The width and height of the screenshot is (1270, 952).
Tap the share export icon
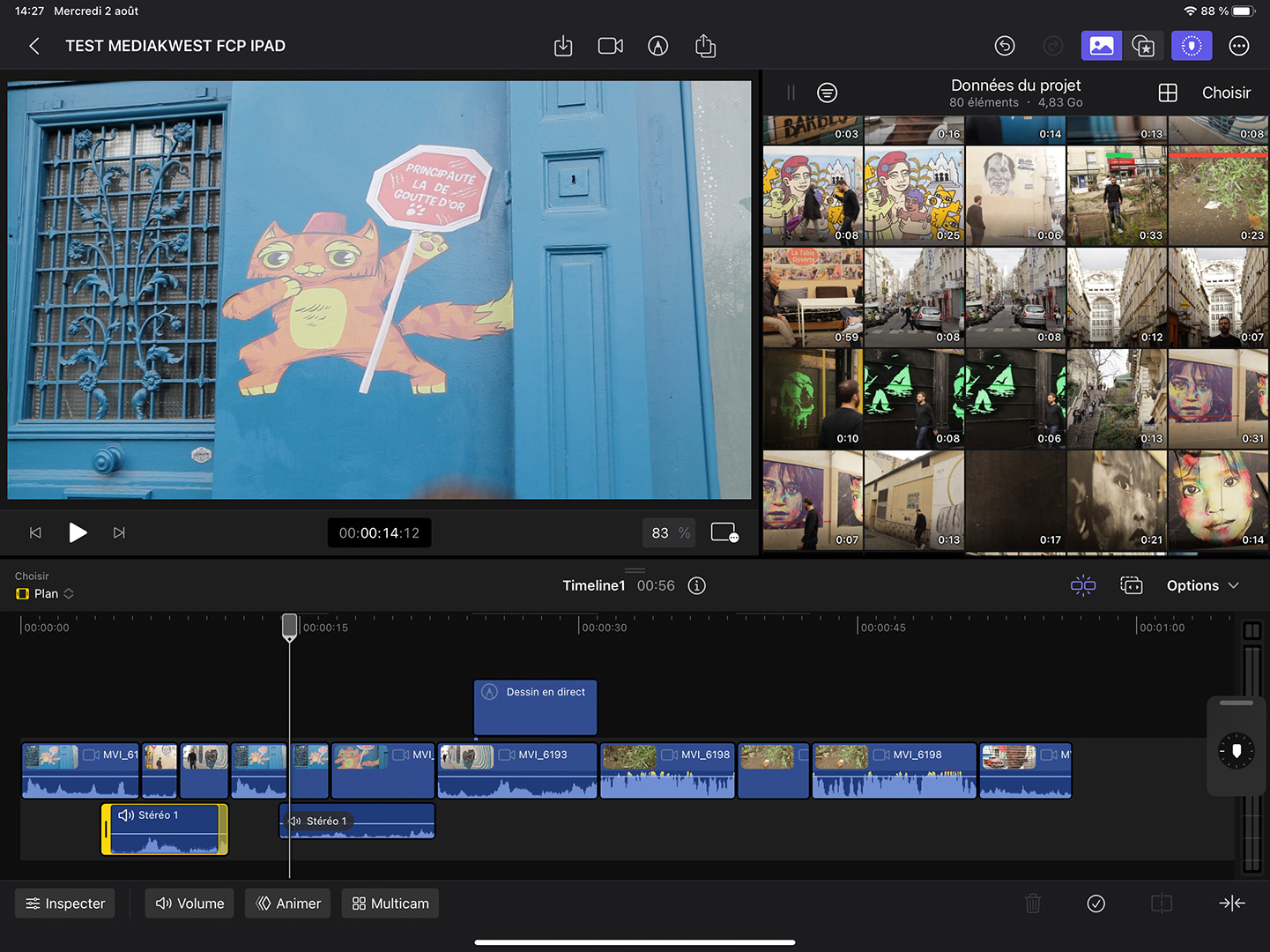pyautogui.click(x=705, y=46)
